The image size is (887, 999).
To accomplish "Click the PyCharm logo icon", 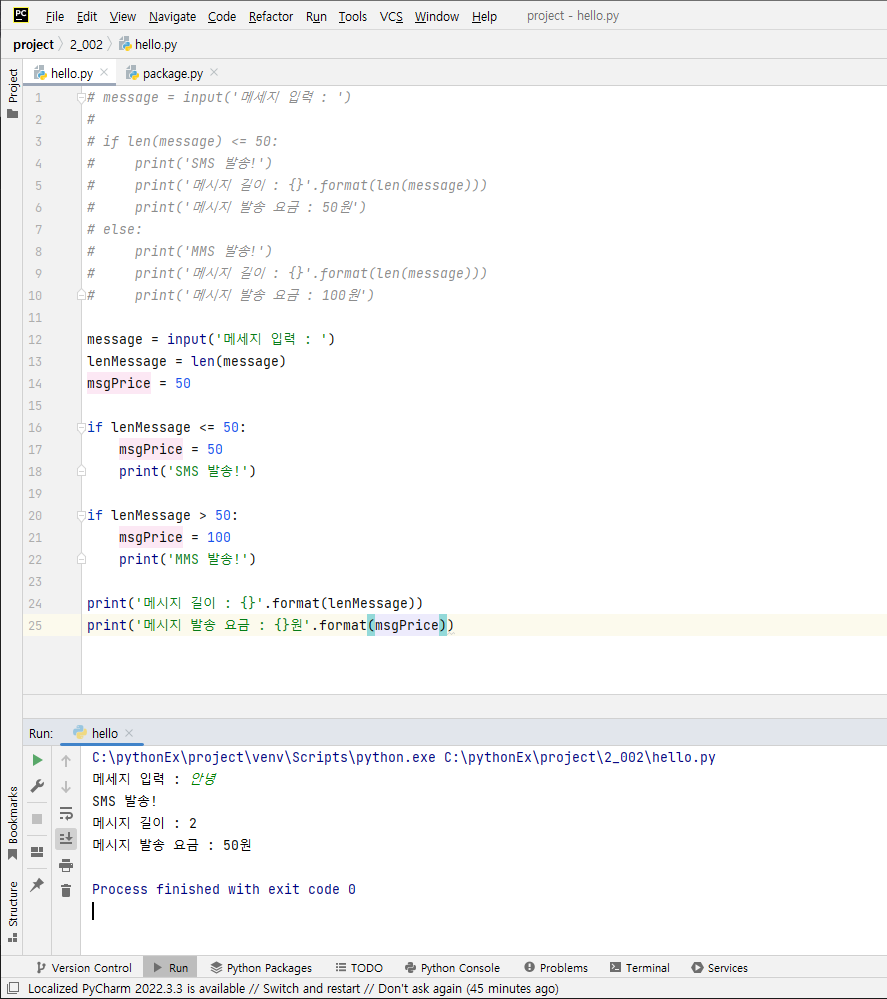I will point(21,15).
